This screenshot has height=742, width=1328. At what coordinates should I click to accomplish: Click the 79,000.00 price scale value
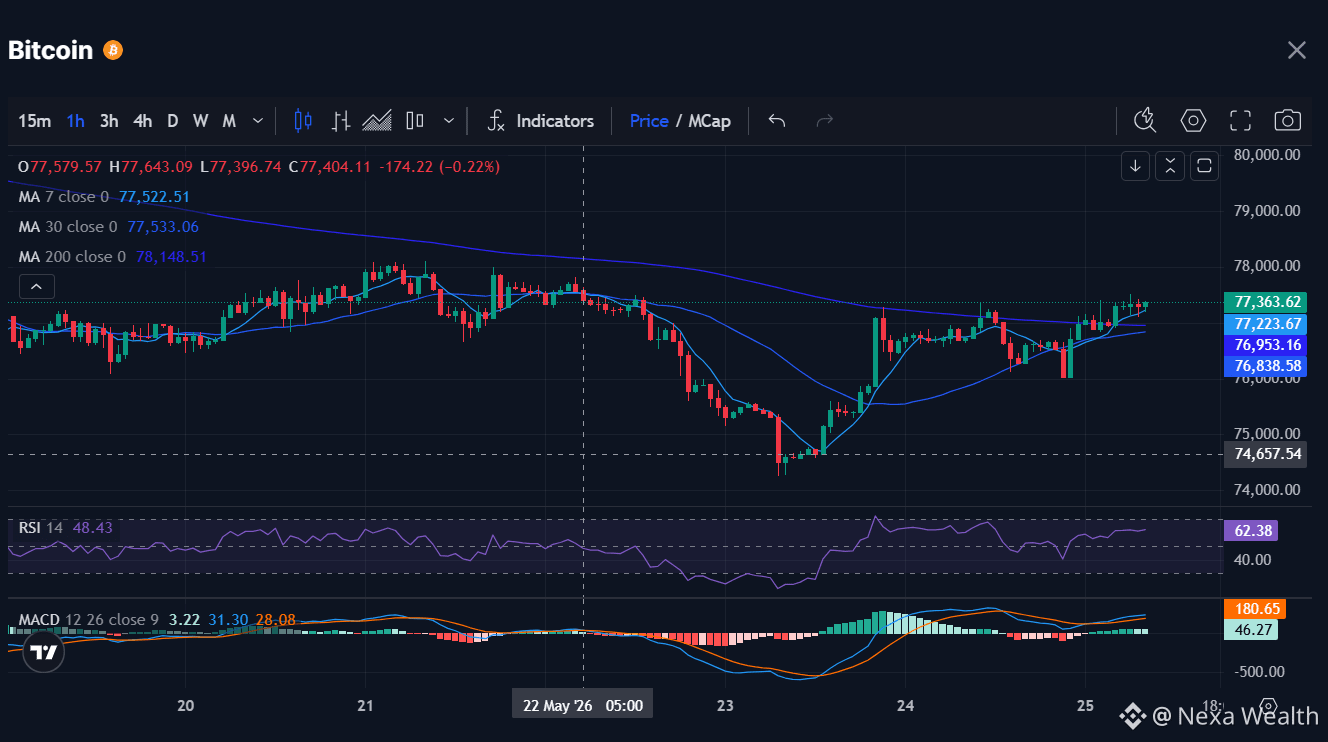click(1267, 211)
